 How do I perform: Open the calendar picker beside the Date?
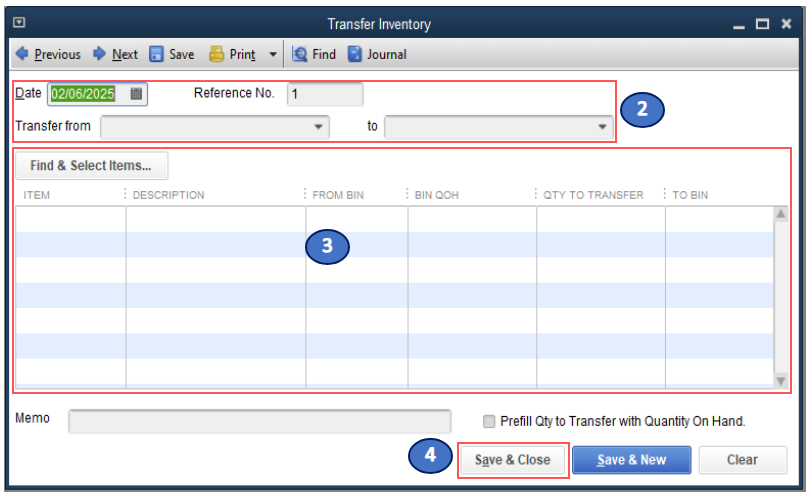click(x=136, y=94)
